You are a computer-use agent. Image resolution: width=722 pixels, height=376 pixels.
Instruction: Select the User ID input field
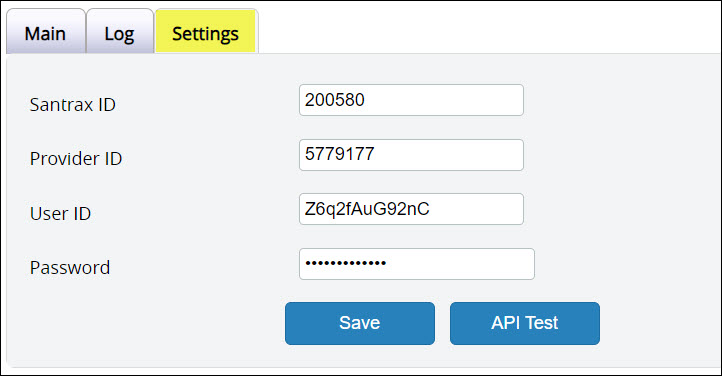click(x=411, y=209)
